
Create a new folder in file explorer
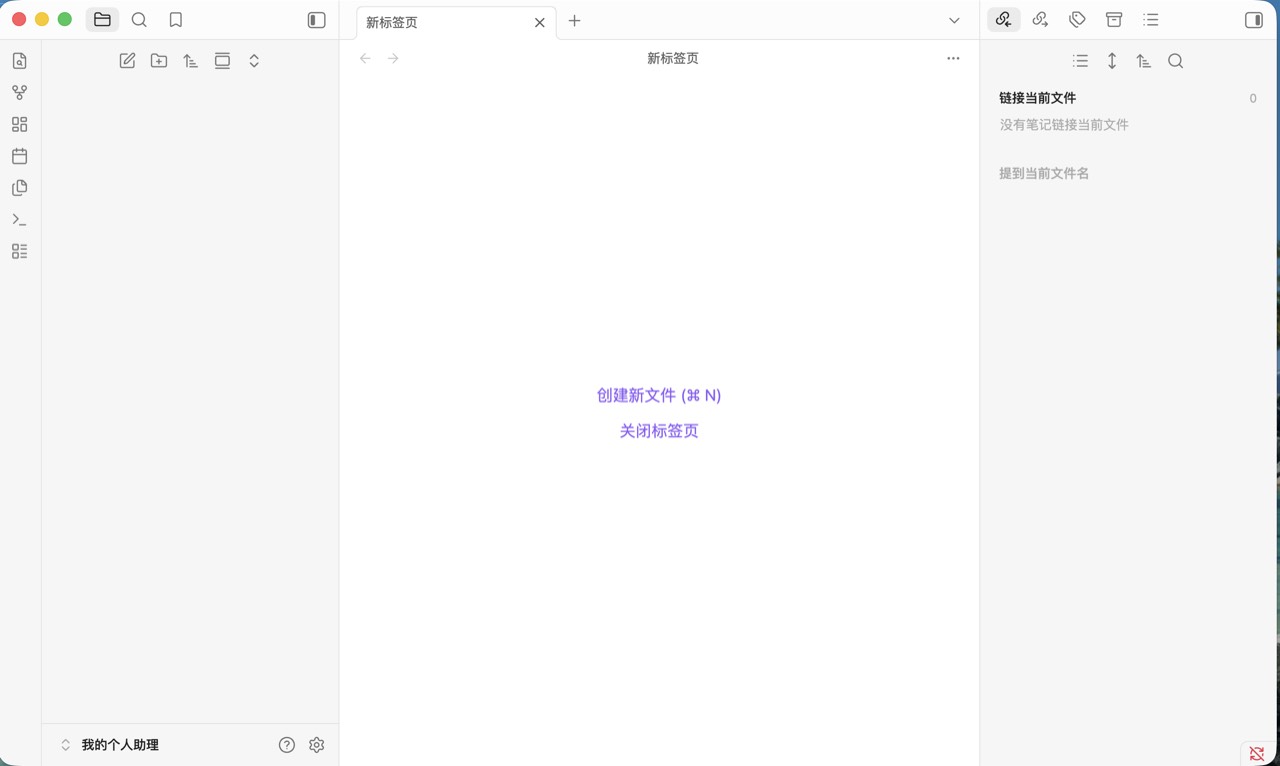(x=159, y=61)
